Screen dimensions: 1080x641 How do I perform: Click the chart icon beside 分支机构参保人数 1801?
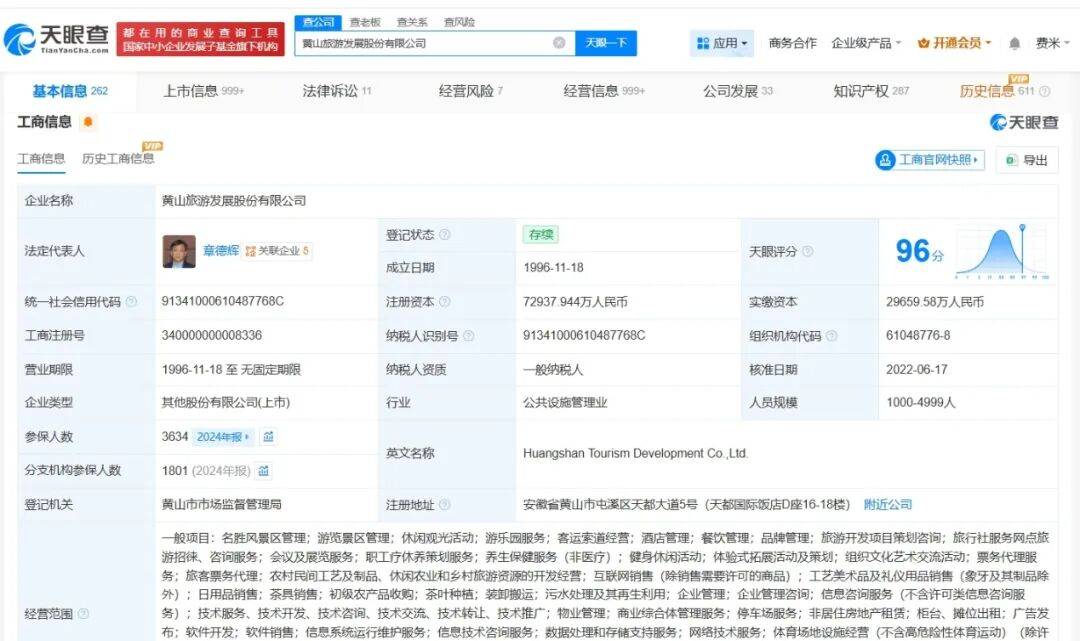tap(263, 470)
